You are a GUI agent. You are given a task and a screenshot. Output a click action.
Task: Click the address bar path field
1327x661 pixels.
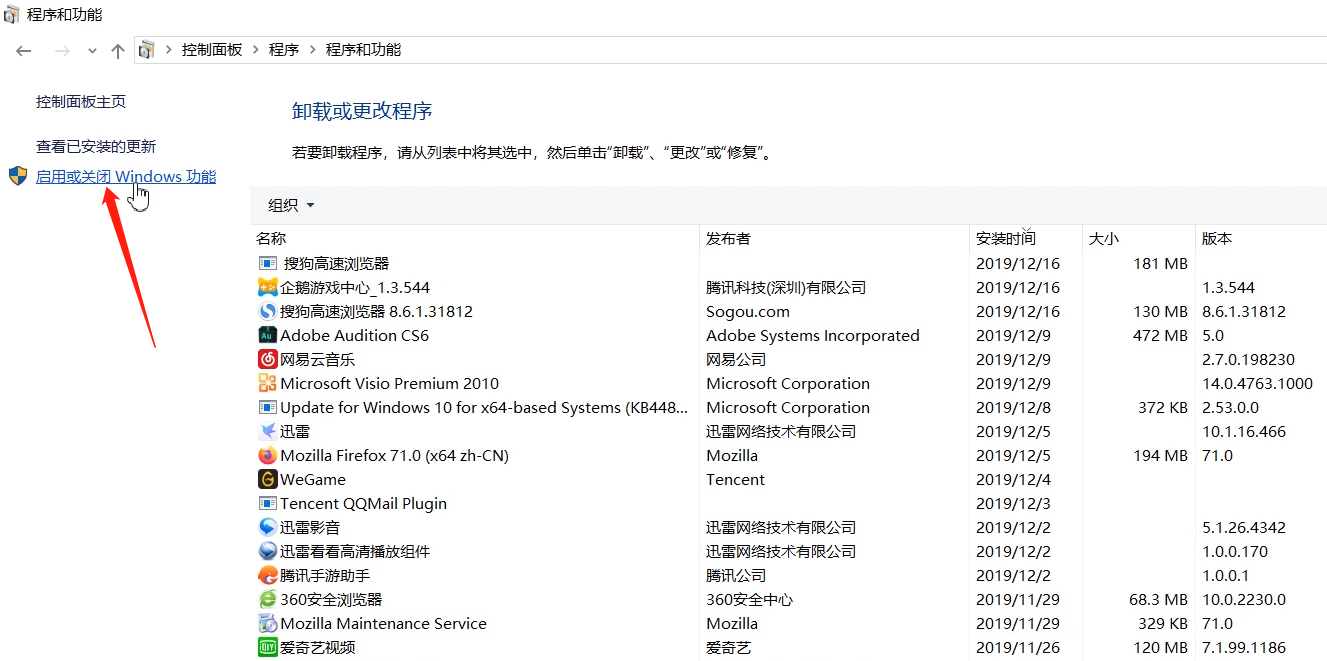[x=800, y=50]
